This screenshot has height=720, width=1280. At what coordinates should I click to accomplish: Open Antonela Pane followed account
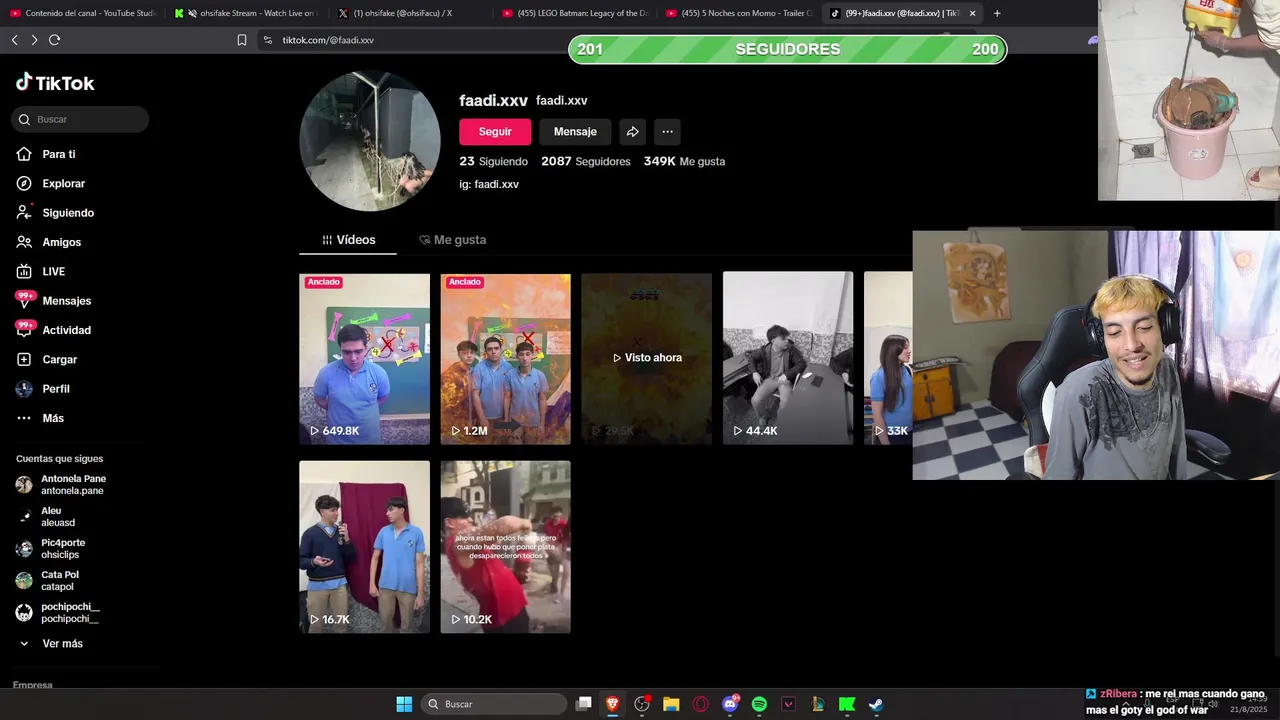pos(63,485)
